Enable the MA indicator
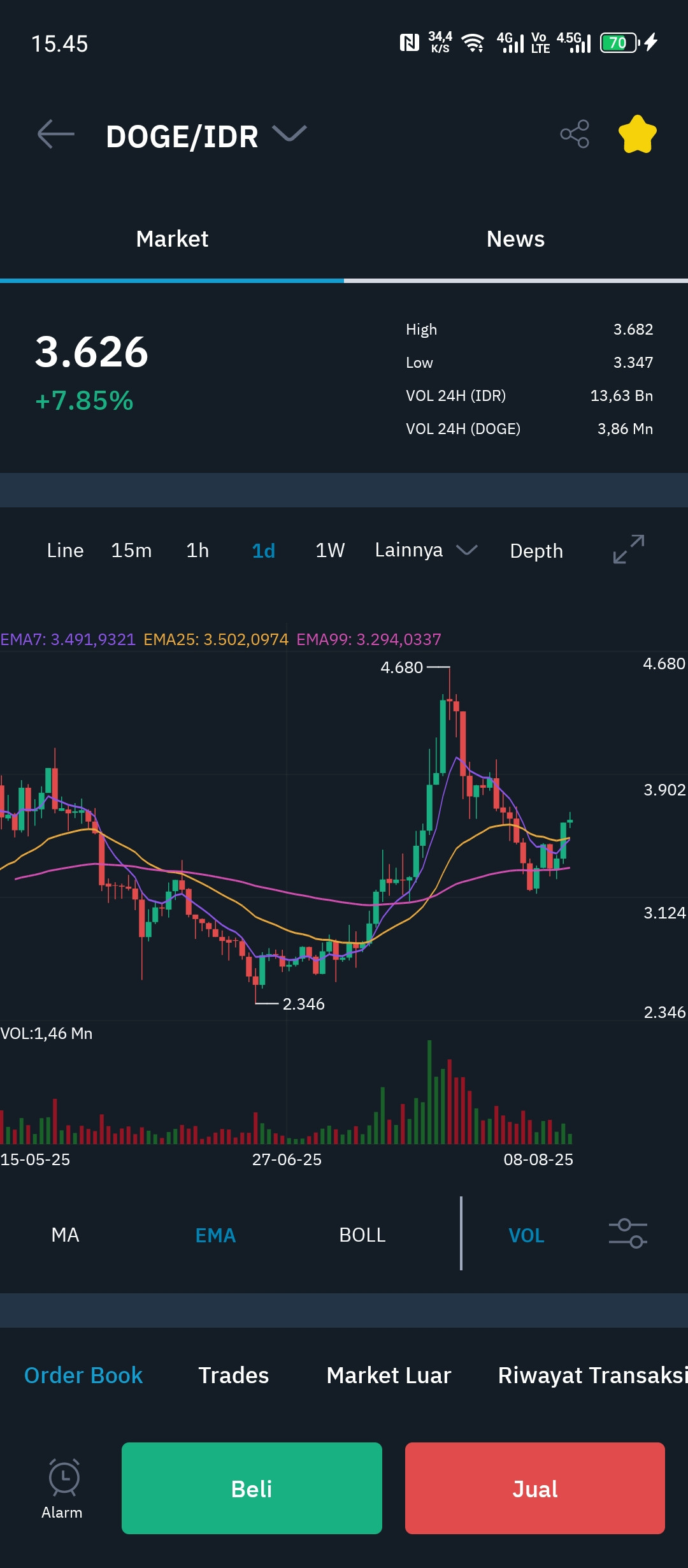The width and height of the screenshot is (688, 1568). [65, 1235]
